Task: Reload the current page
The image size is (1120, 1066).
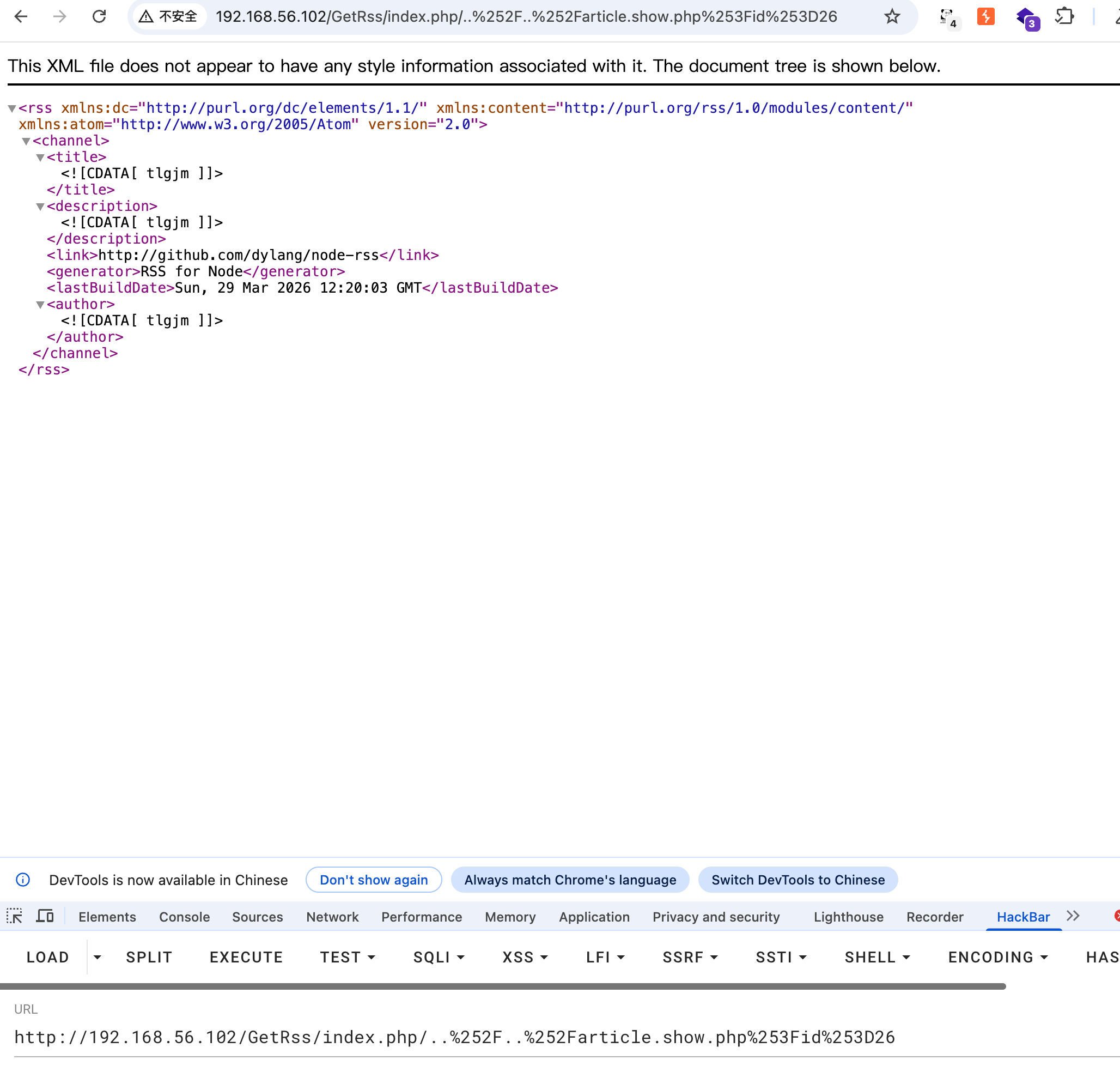Action: point(99,16)
